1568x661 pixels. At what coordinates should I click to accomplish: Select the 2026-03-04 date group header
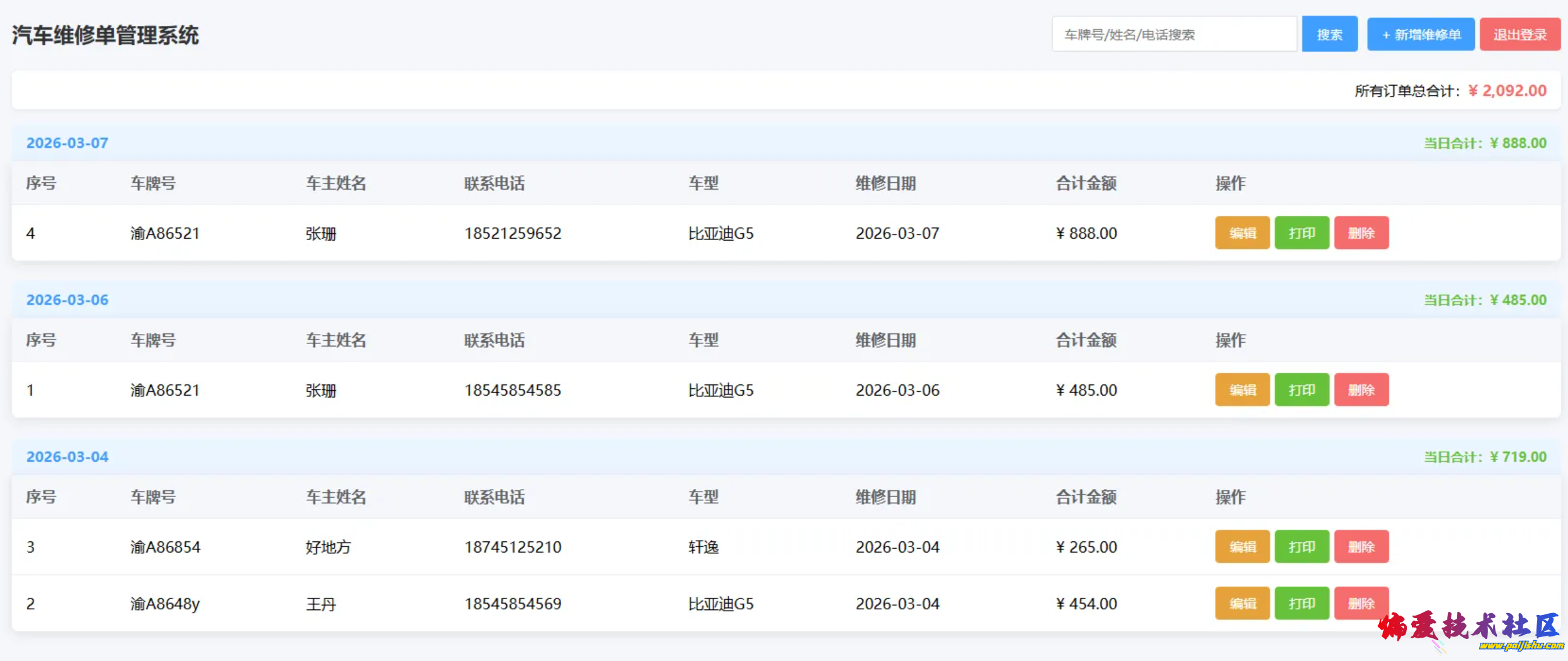[x=67, y=457]
